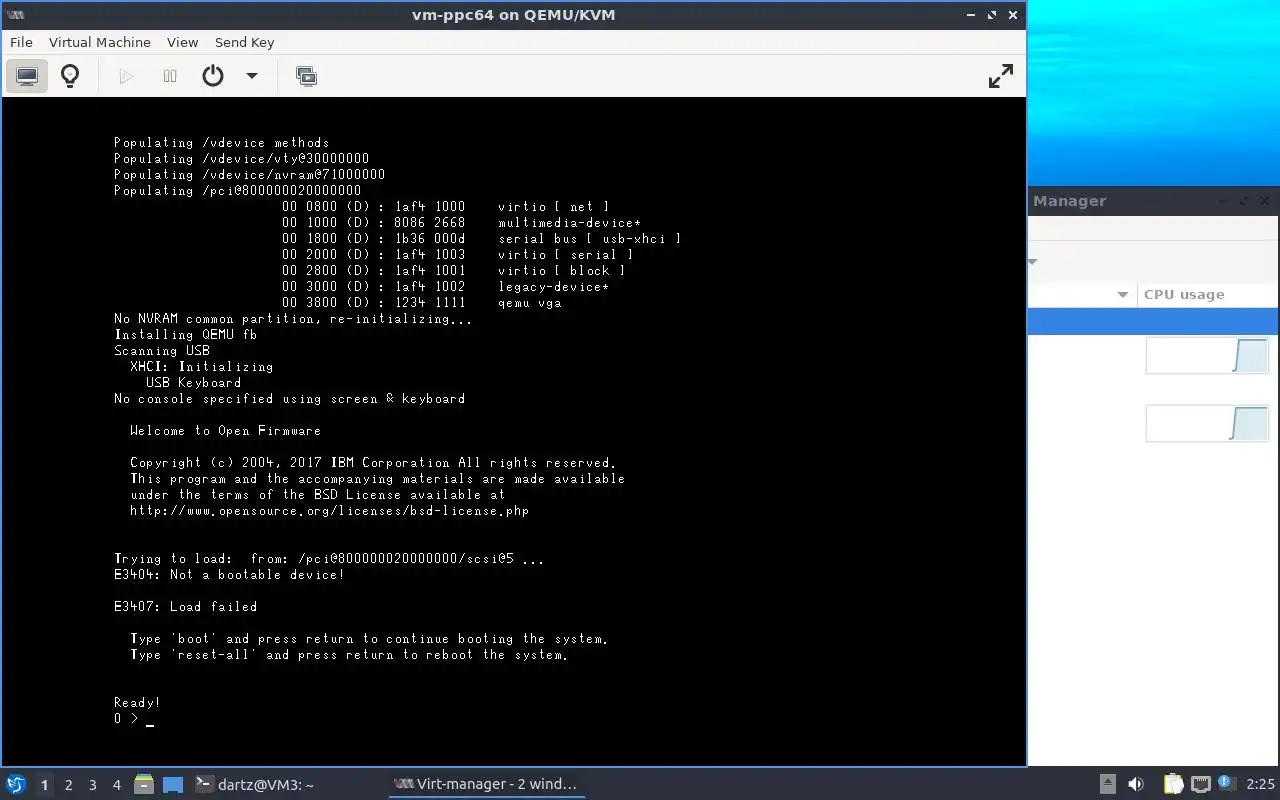Open the File menu

pos(21,42)
